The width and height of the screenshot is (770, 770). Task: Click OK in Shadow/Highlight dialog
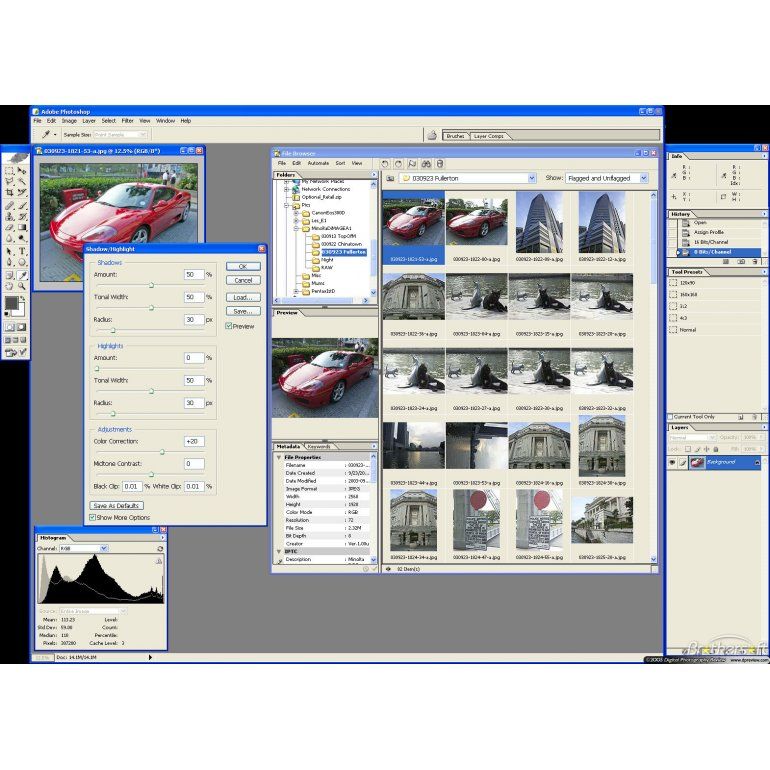[x=243, y=266]
